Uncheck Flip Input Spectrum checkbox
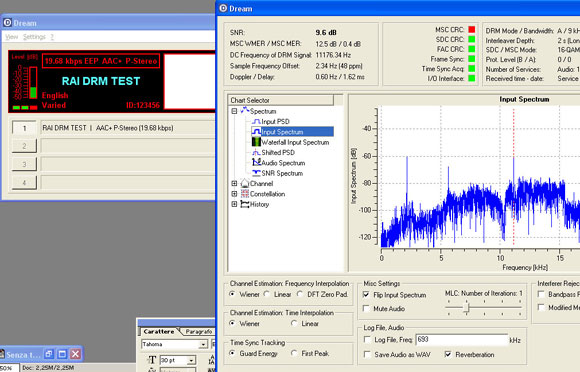 tap(367, 295)
